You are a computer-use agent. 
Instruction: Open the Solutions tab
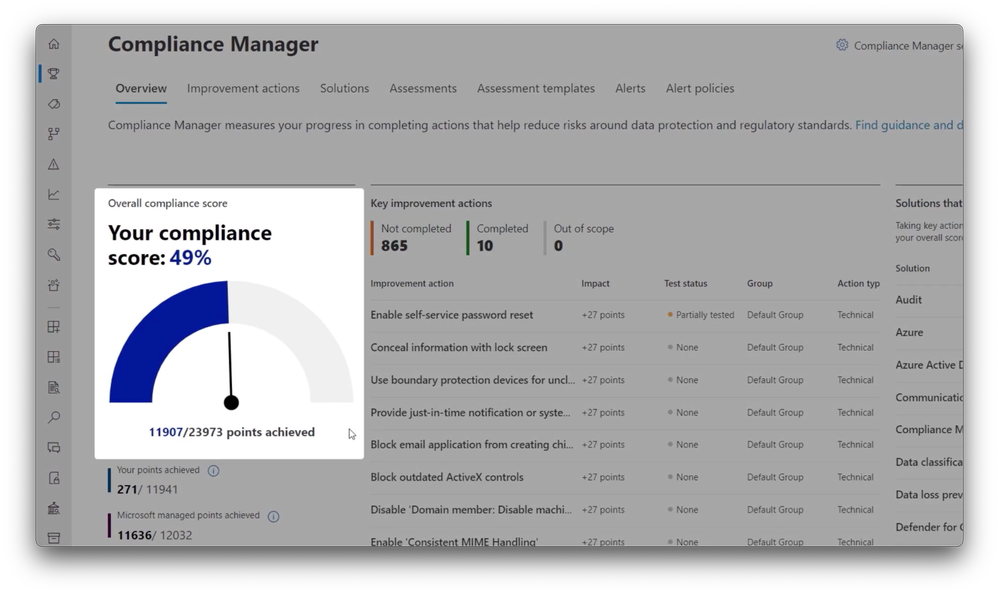click(x=344, y=89)
